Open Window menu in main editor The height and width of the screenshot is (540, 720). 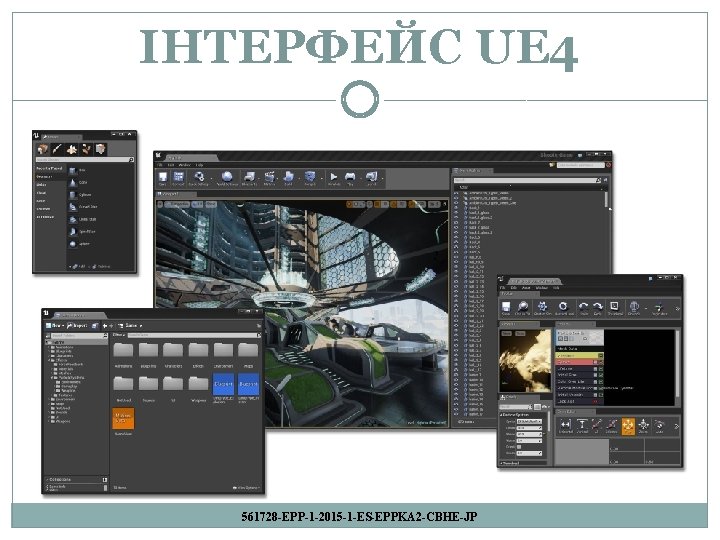(185, 165)
